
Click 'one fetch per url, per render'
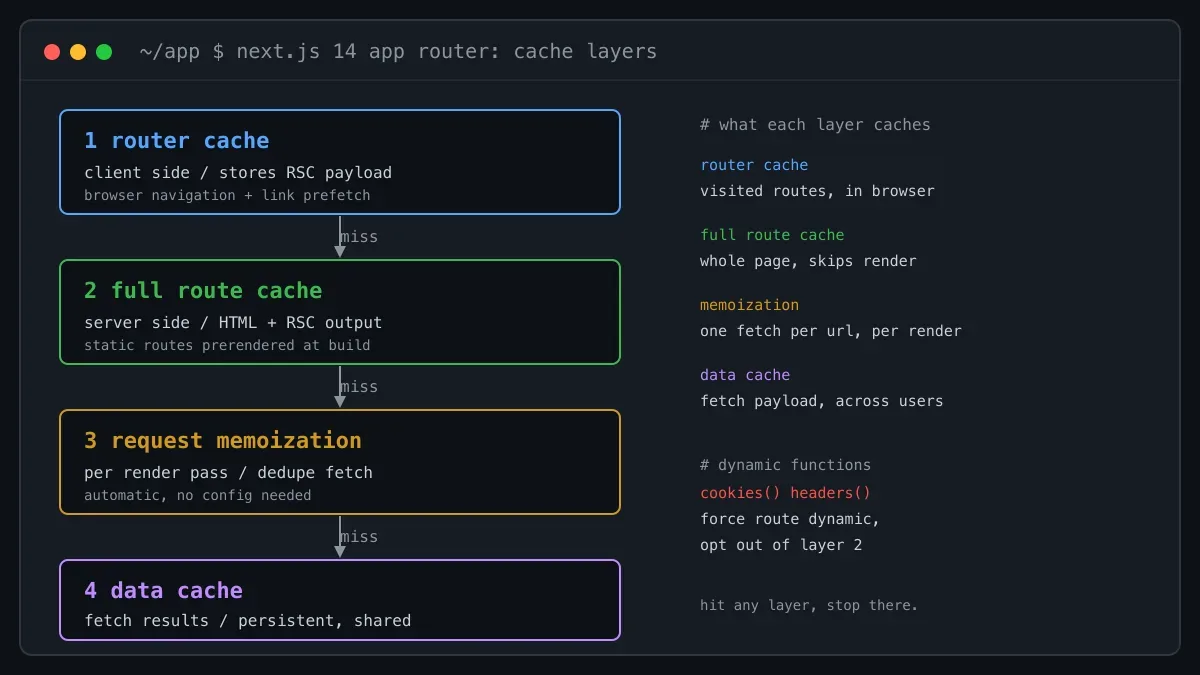tap(831, 331)
